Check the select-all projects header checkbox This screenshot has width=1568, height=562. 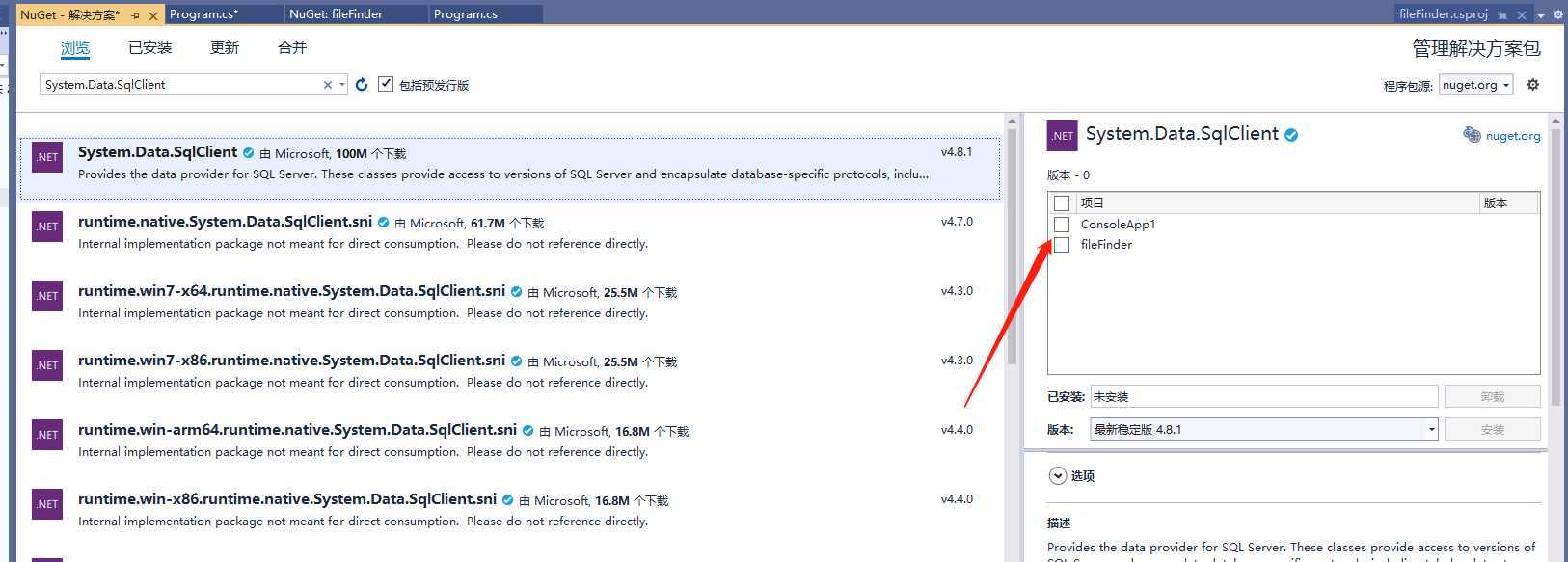(1062, 203)
